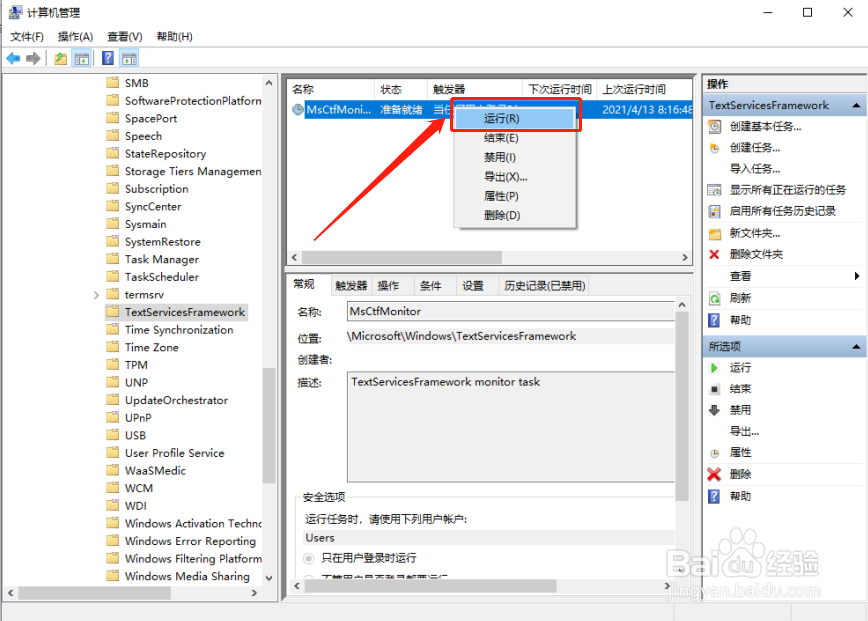This screenshot has width=868, height=621.
Task: Select the TaskScheduler folder in the tree
Action: [x=160, y=276]
